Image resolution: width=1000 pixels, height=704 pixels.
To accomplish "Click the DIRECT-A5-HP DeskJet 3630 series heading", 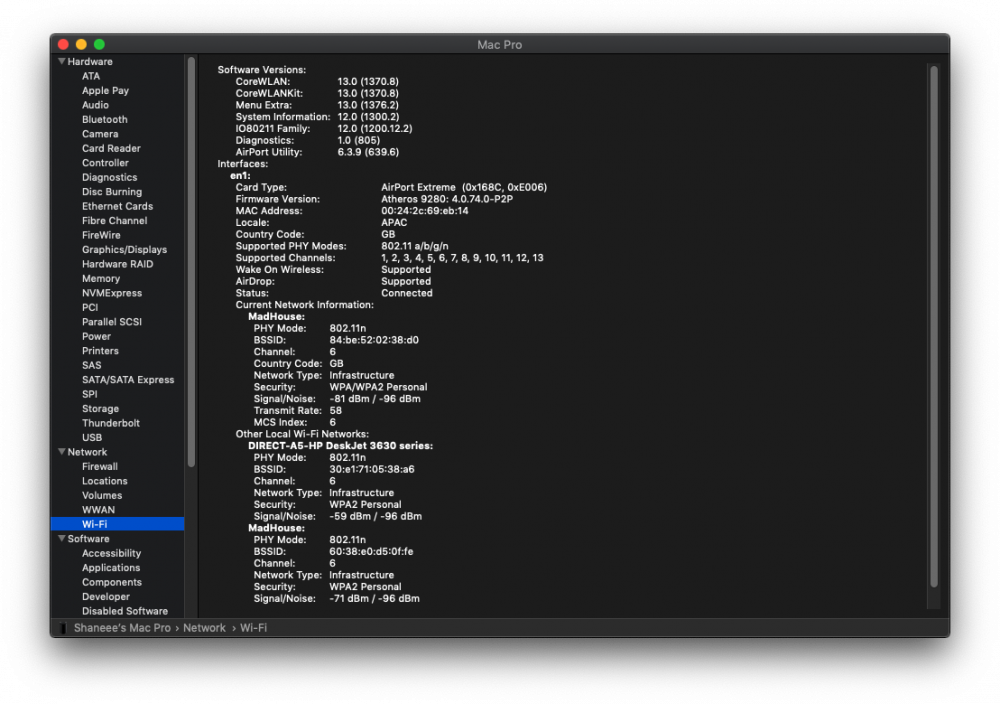I will [341, 445].
